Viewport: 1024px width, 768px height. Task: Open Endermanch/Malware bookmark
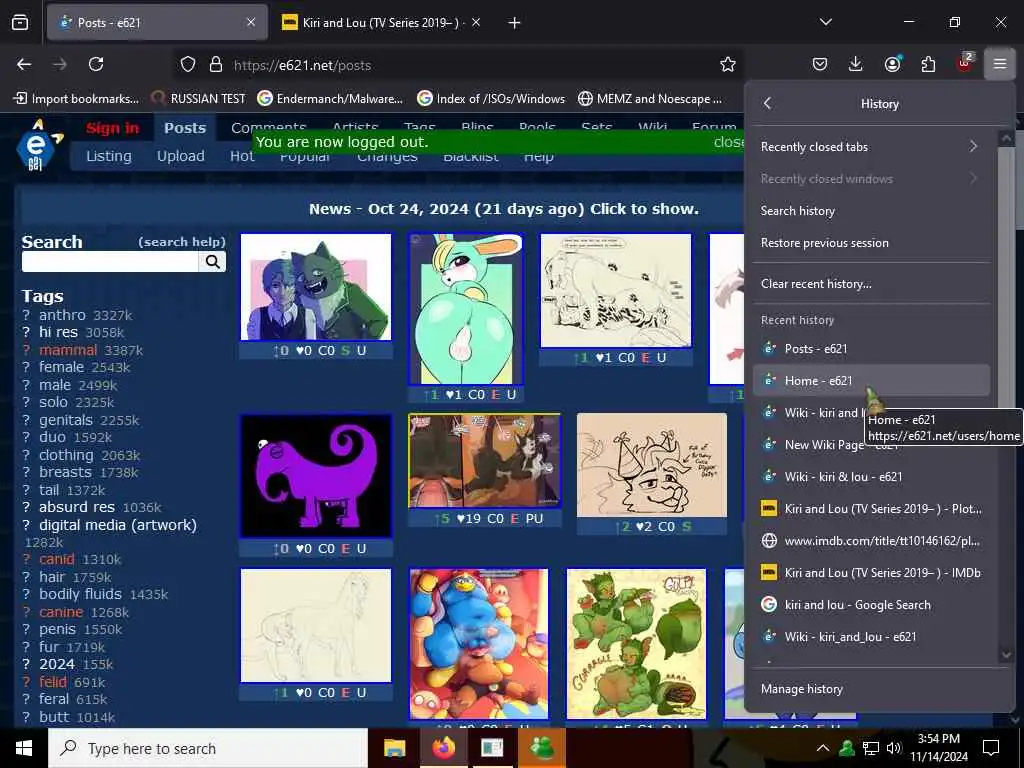tap(330, 99)
